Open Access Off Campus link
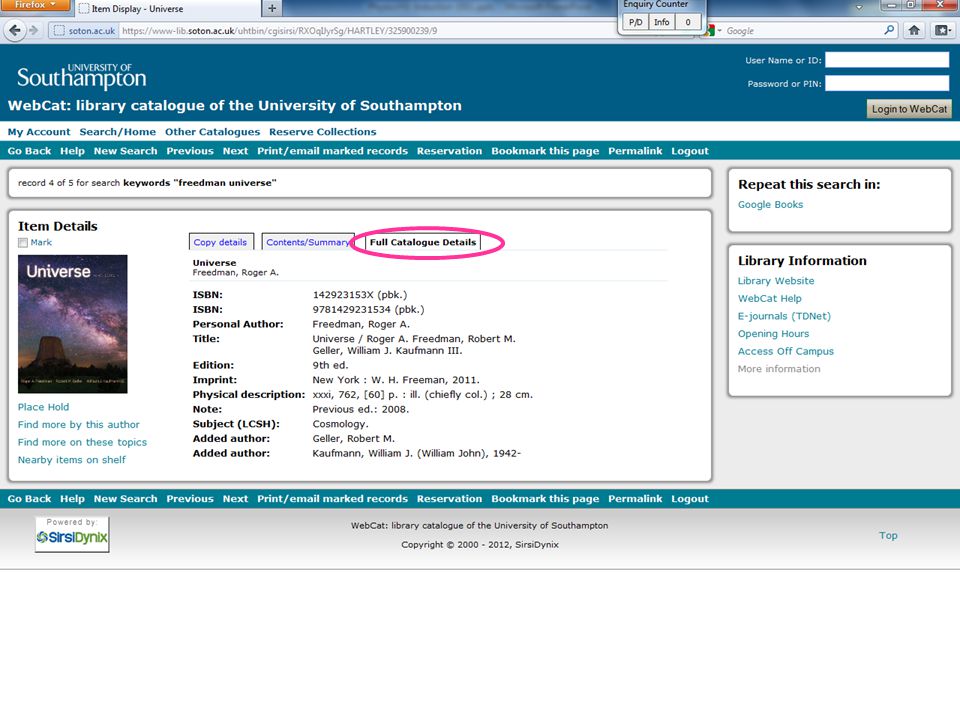Viewport: 960px width, 720px height. click(x=786, y=352)
